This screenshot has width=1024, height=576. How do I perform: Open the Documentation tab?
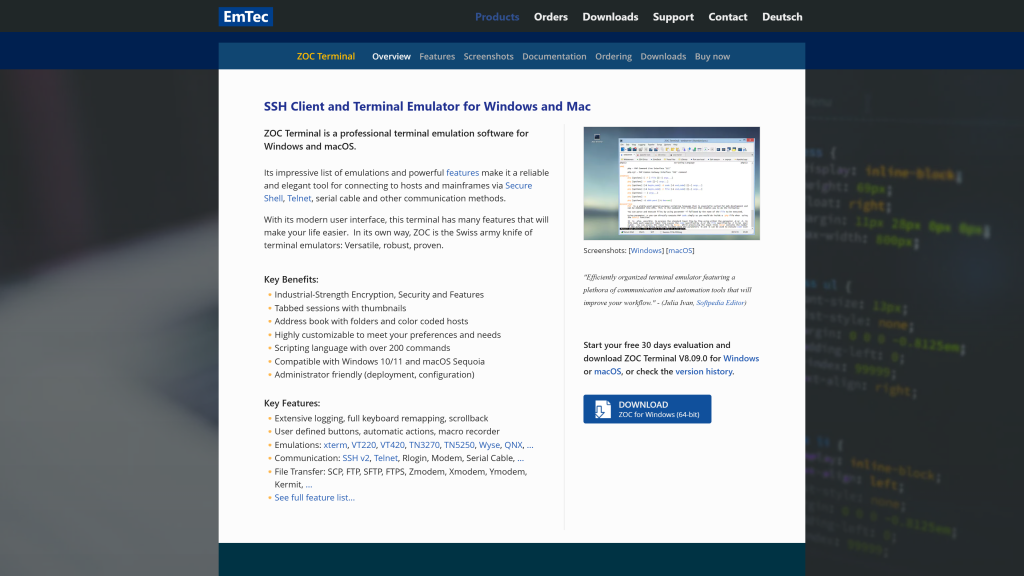[554, 56]
